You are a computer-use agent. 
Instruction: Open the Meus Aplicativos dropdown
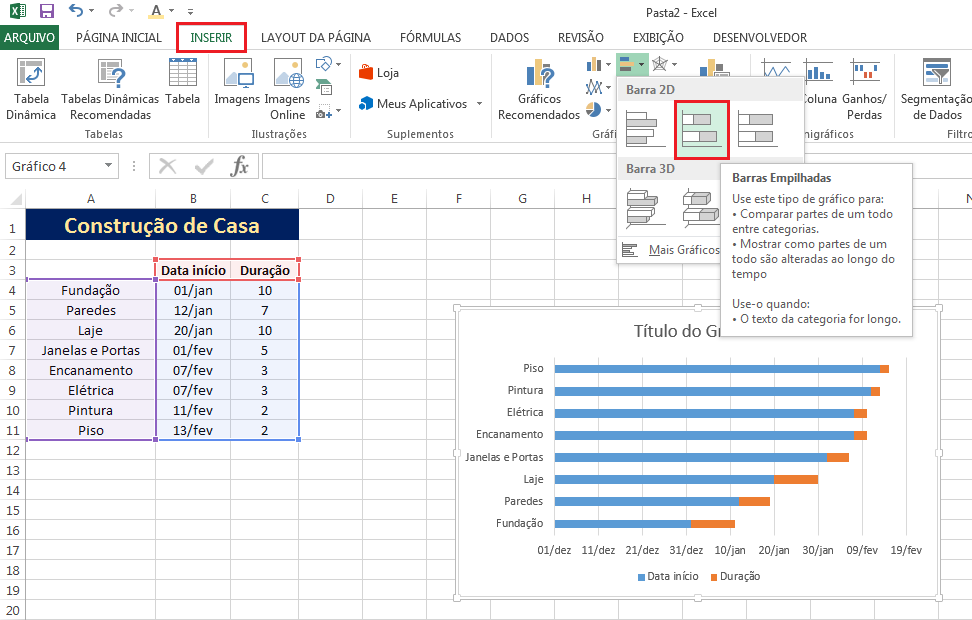(478, 104)
